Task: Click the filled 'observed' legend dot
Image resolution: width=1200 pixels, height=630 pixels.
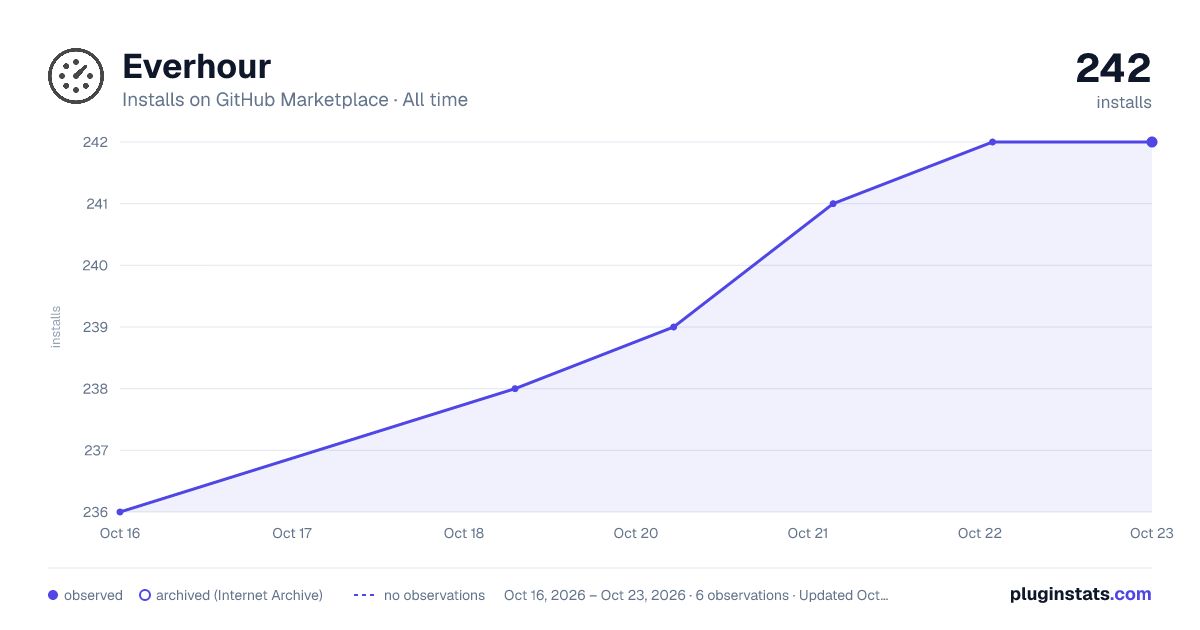Action: click(53, 595)
